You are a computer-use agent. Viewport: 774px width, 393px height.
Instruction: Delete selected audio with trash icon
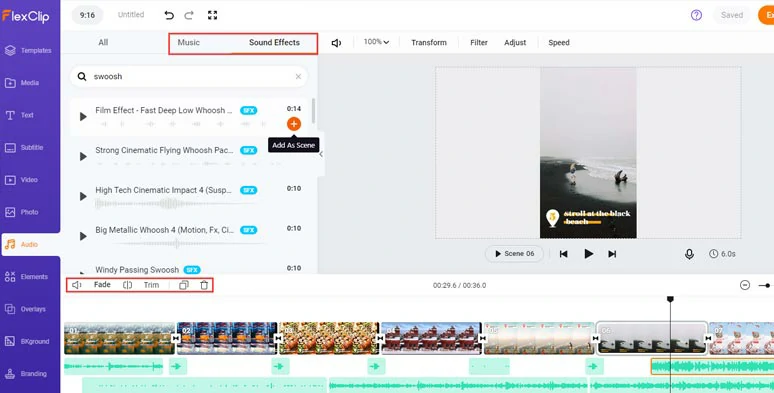(204, 285)
